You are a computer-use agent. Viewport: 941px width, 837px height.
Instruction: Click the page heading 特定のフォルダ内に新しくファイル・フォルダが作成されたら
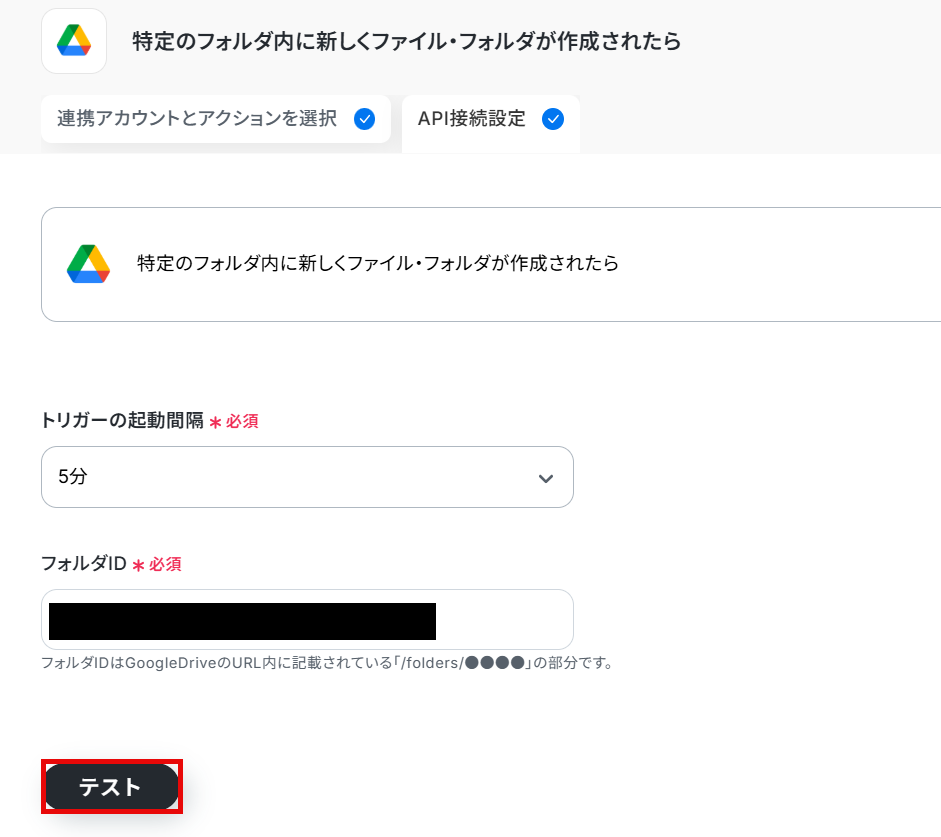tap(406, 41)
